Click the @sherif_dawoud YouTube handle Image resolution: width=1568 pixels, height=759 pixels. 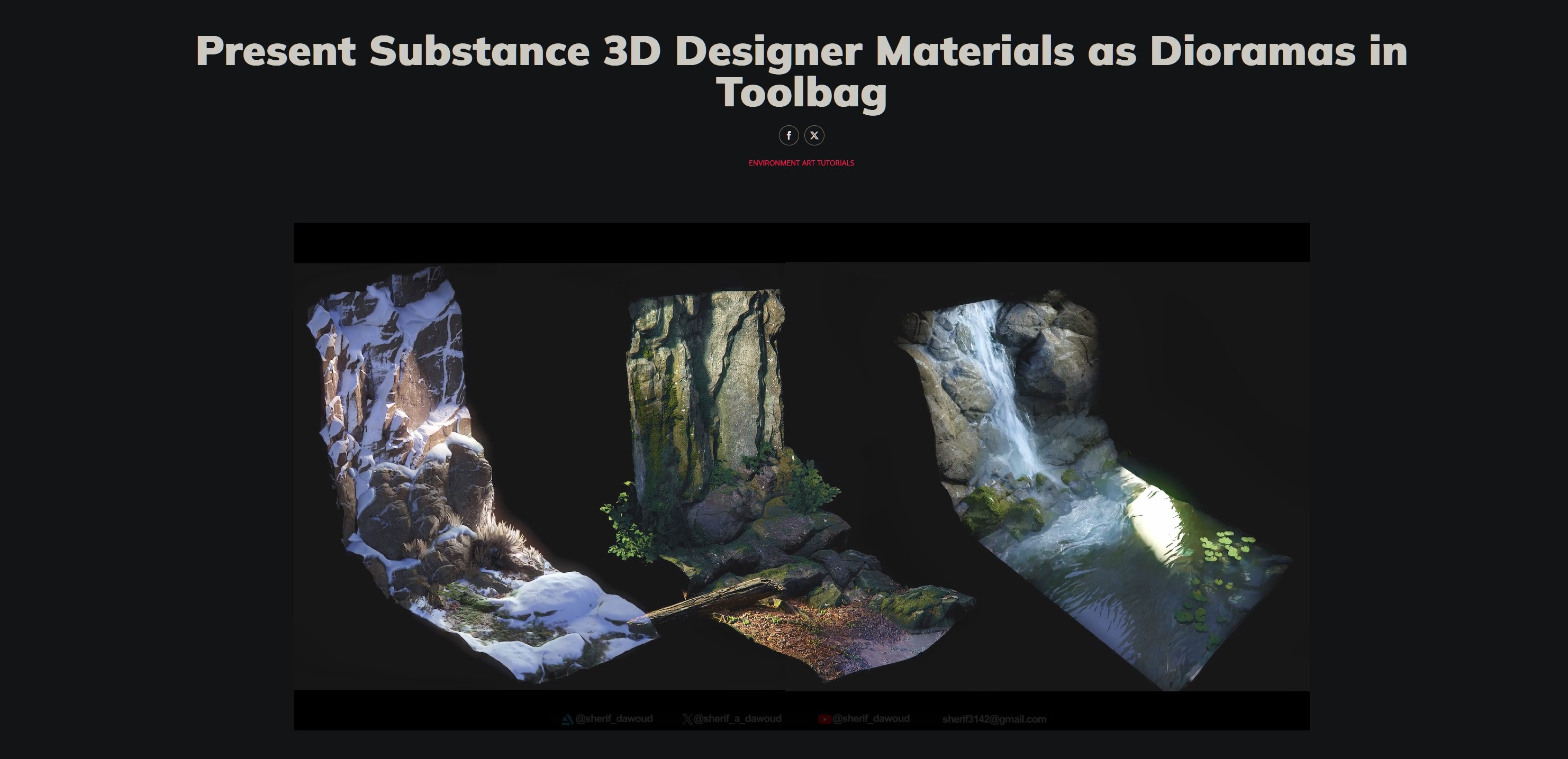(864, 719)
